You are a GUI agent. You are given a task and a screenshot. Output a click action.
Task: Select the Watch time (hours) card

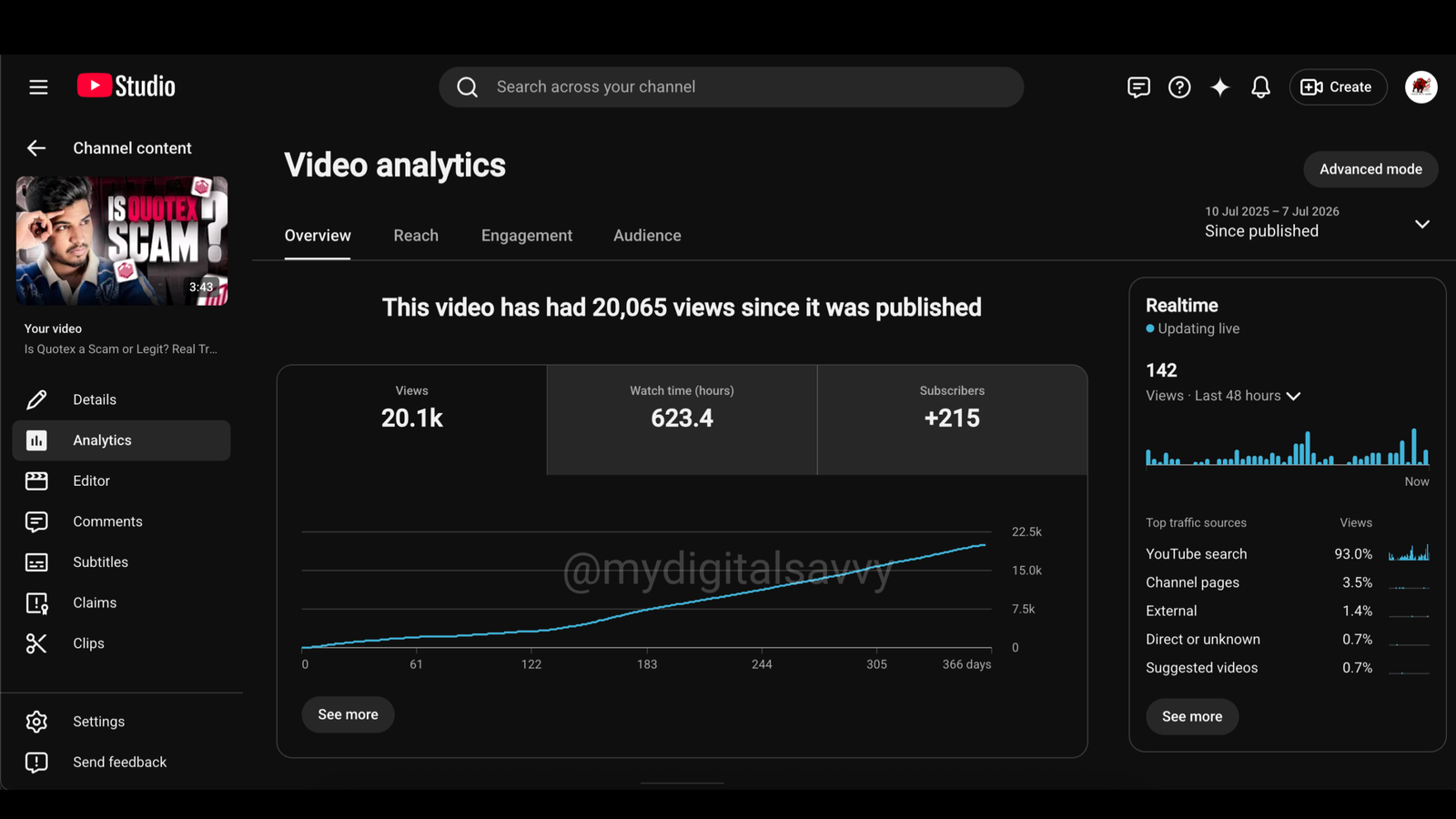[682, 420]
